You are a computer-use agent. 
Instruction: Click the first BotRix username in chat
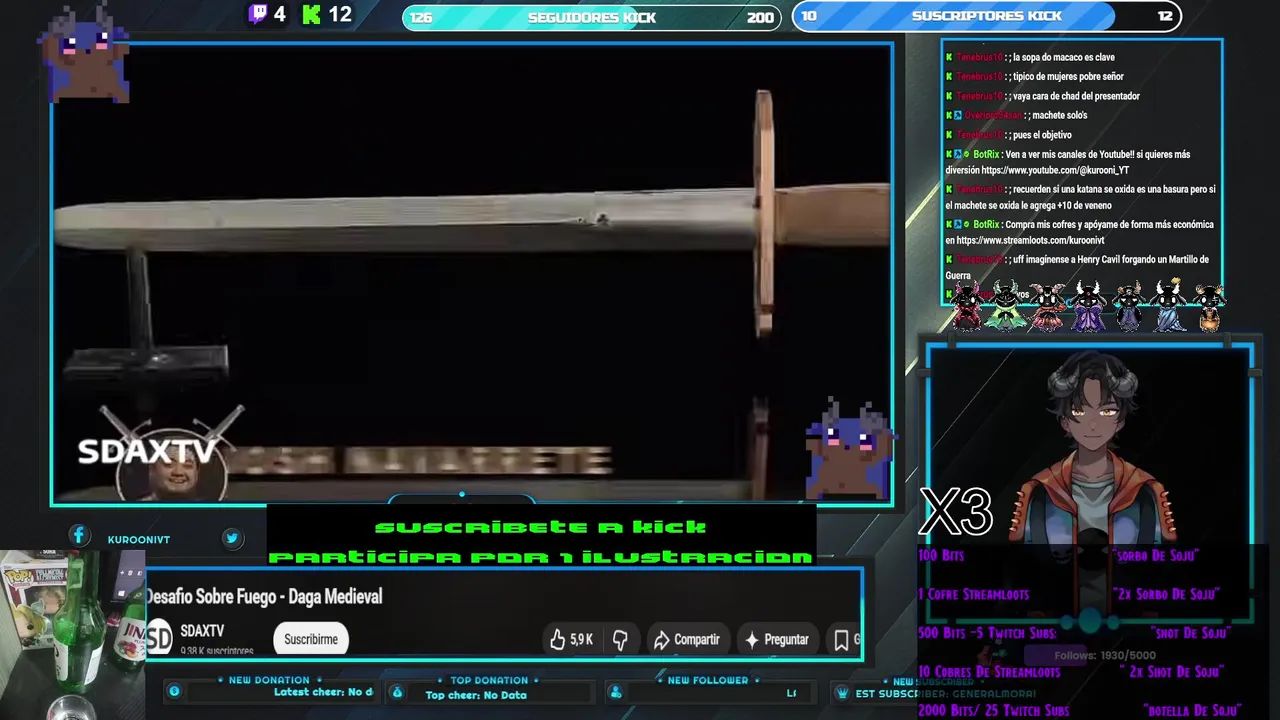point(986,154)
